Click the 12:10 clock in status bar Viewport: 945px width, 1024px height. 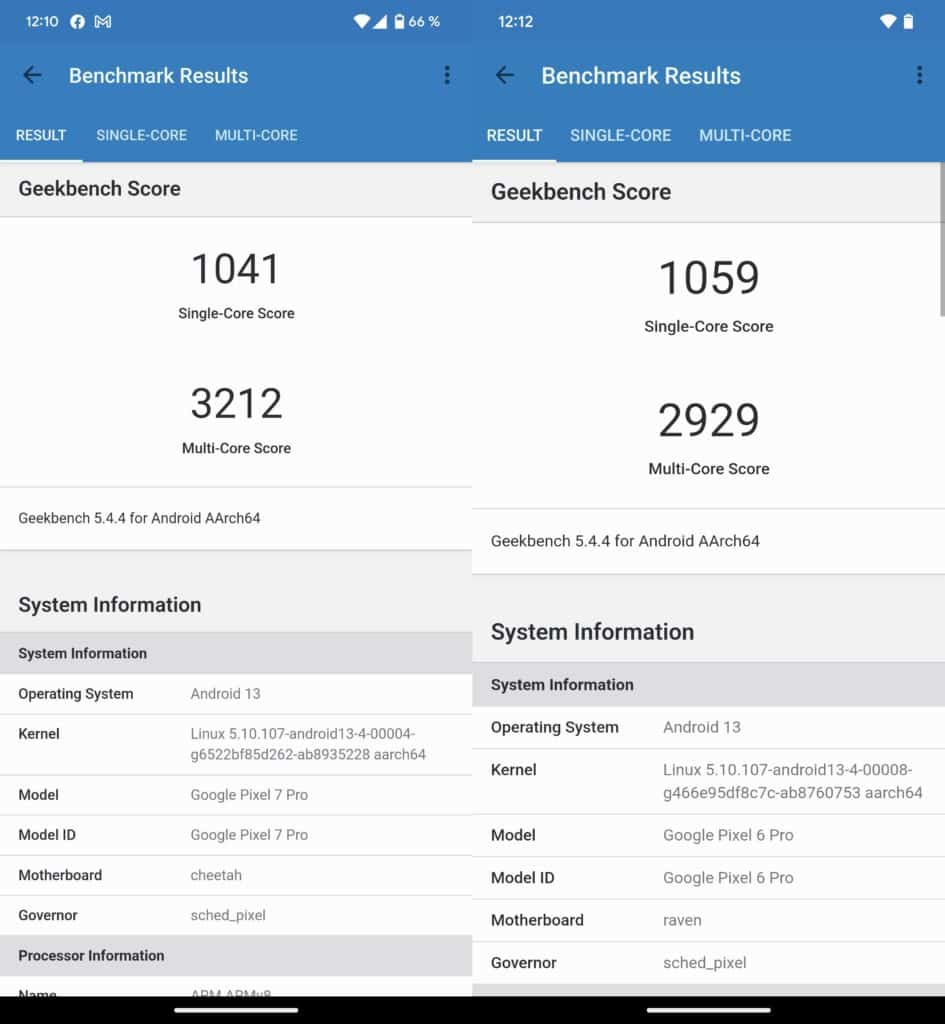pos(42,22)
